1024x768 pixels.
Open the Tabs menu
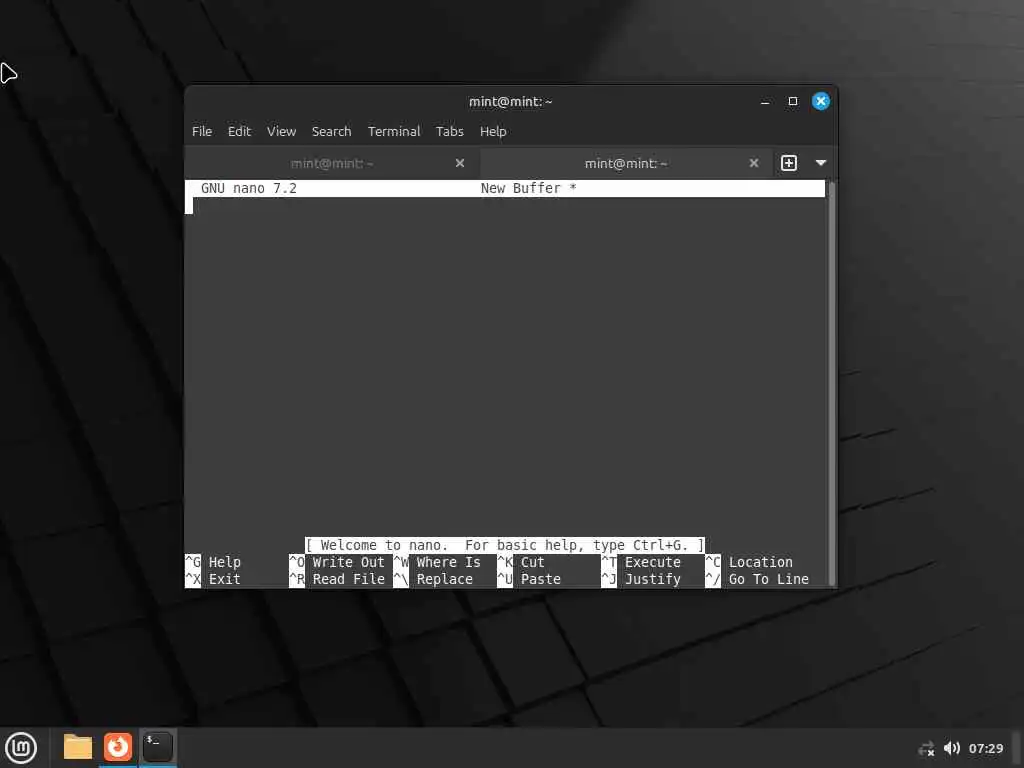pos(449,131)
